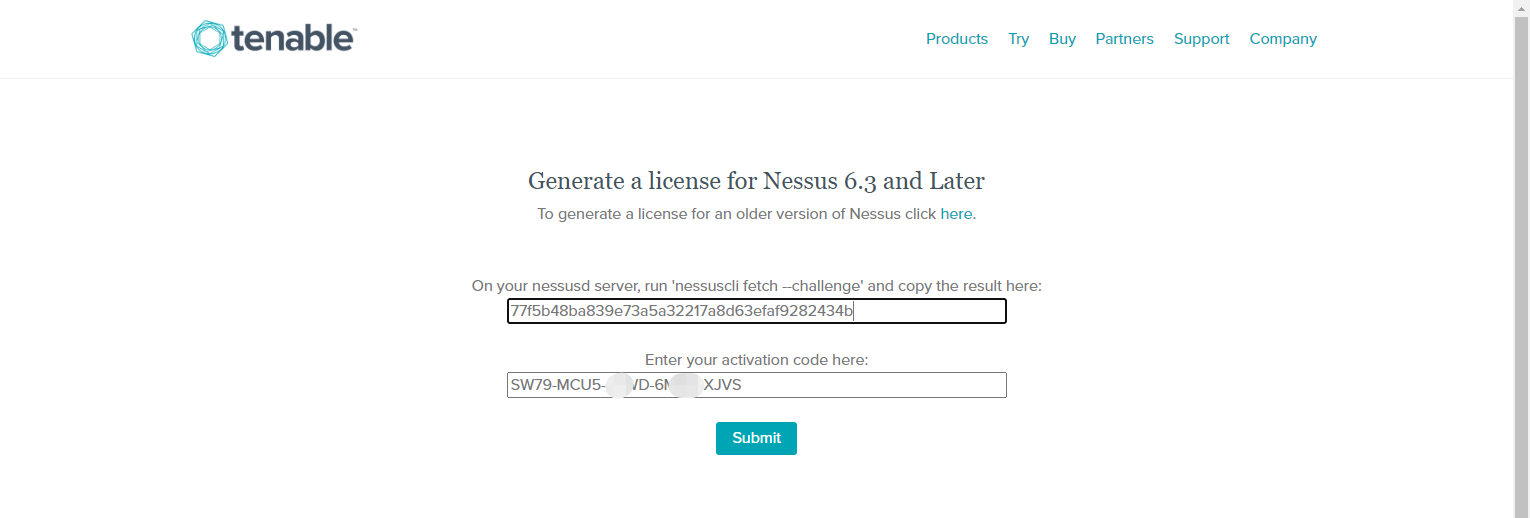Open the Products menu

pos(956,39)
